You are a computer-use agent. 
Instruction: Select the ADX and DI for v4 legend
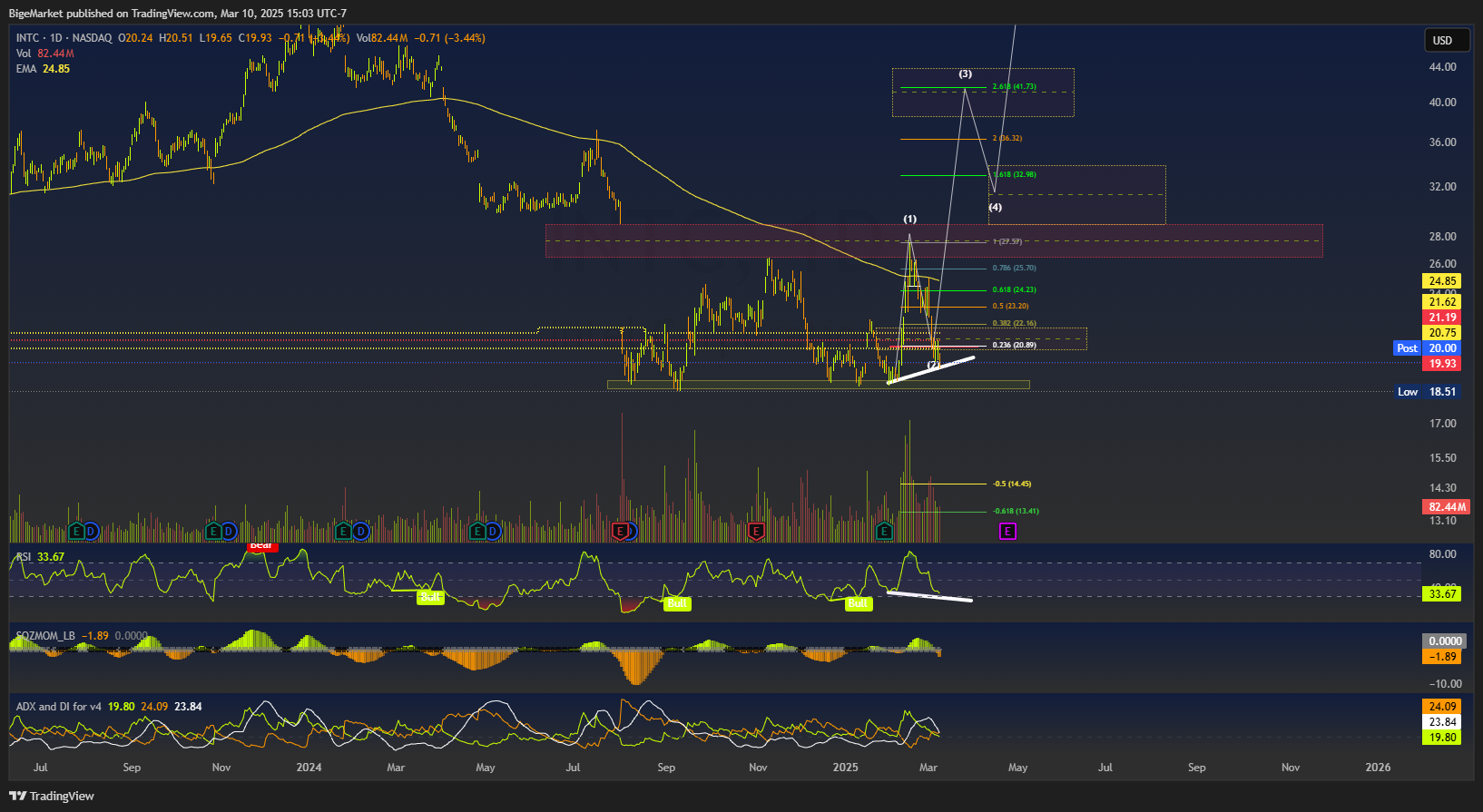(109, 707)
